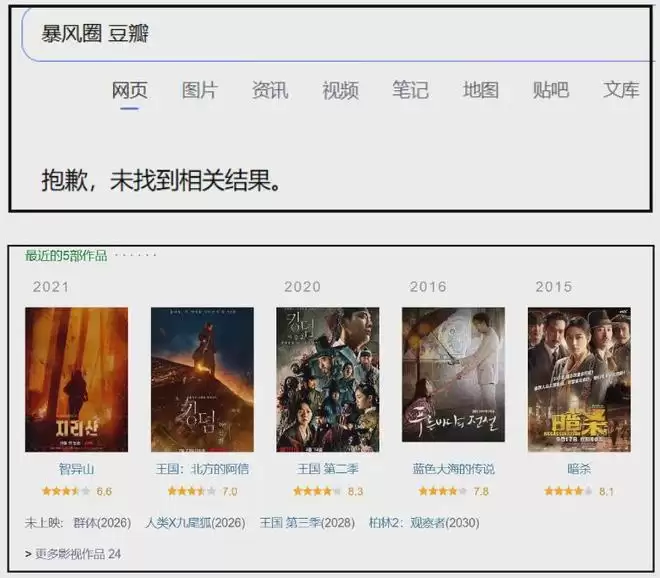Open the 蓝色大海的传说 poster thumbnail
The height and width of the screenshot is (578, 660).
pos(453,380)
